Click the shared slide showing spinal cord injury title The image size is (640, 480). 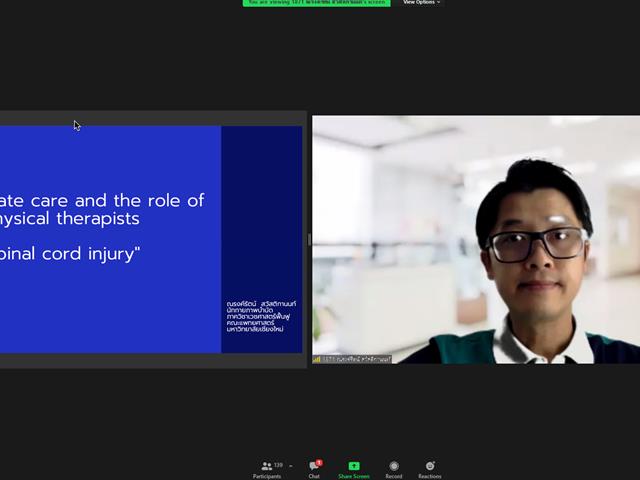[151, 239]
